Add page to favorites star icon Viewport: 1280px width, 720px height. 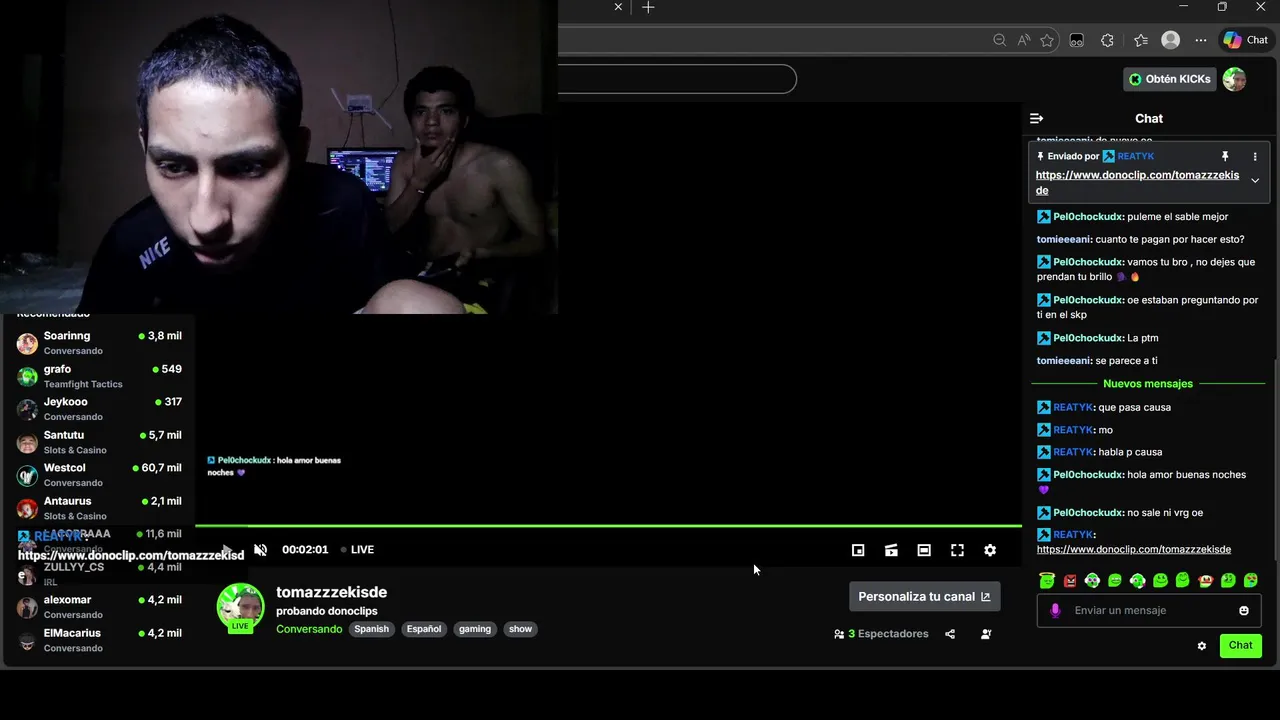point(1047,40)
